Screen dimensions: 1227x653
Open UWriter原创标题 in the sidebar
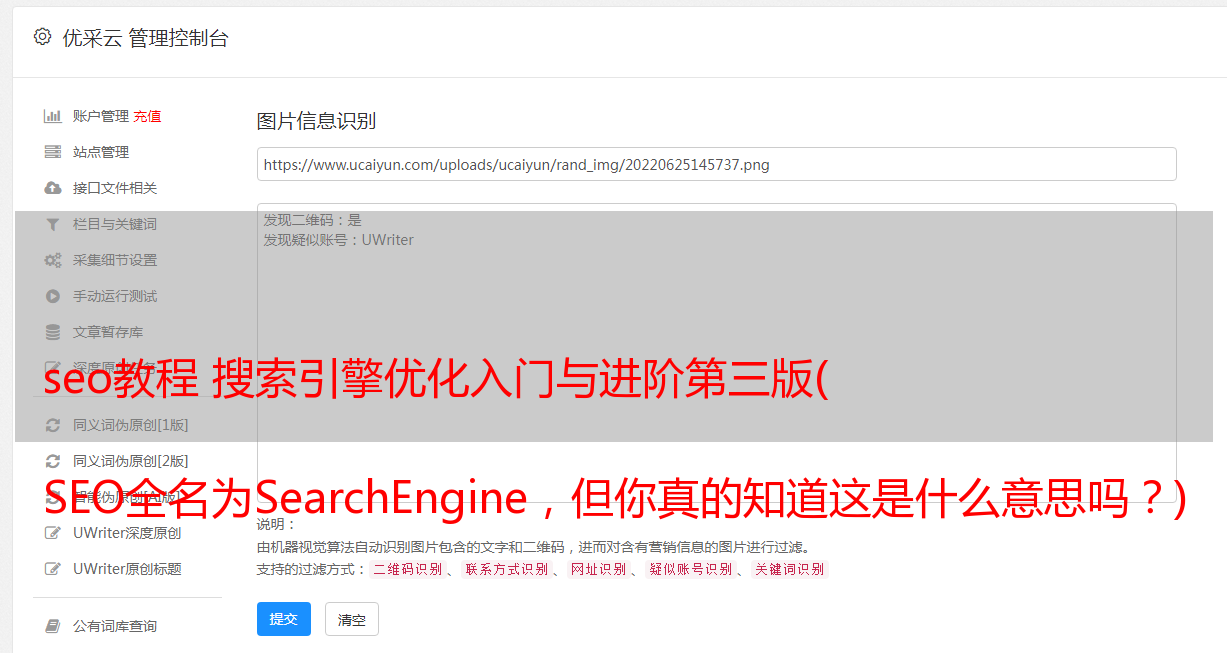pos(127,569)
